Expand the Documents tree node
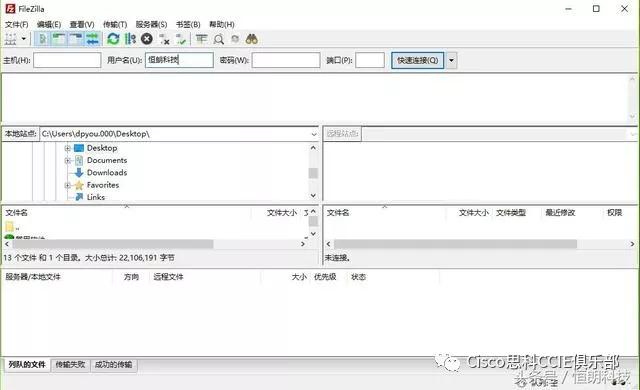640x390 pixels. tap(68, 160)
